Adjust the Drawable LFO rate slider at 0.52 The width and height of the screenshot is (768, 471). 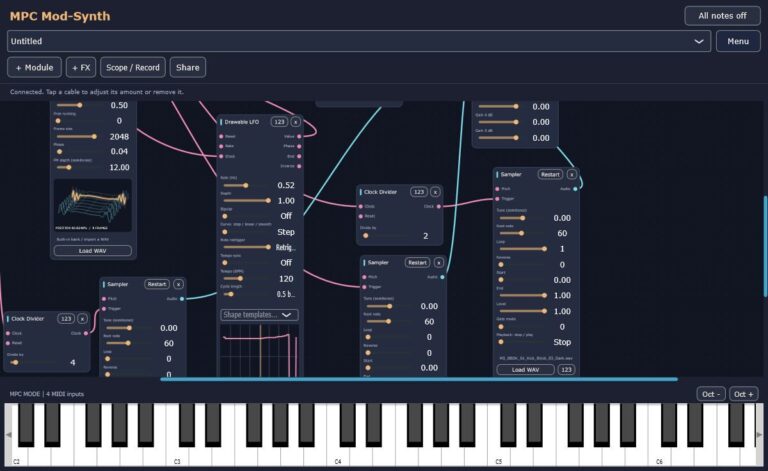tap(247, 185)
